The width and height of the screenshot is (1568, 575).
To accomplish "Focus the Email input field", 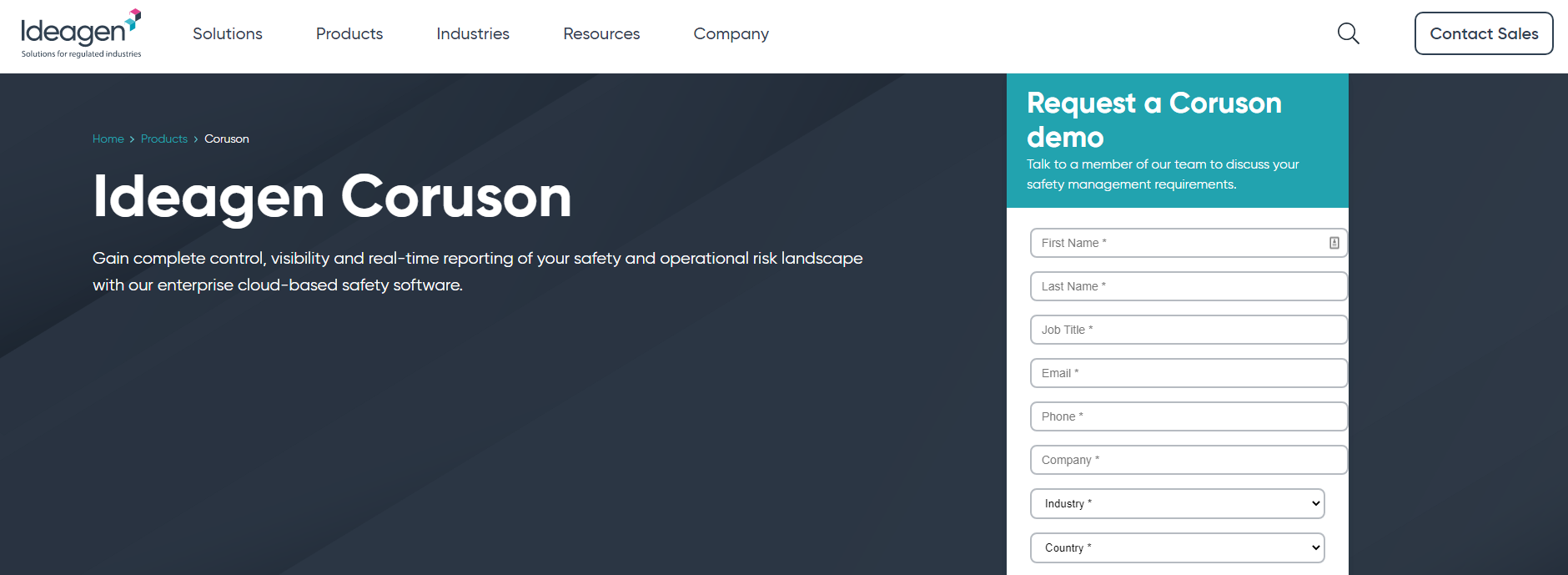I will click(x=1189, y=373).
